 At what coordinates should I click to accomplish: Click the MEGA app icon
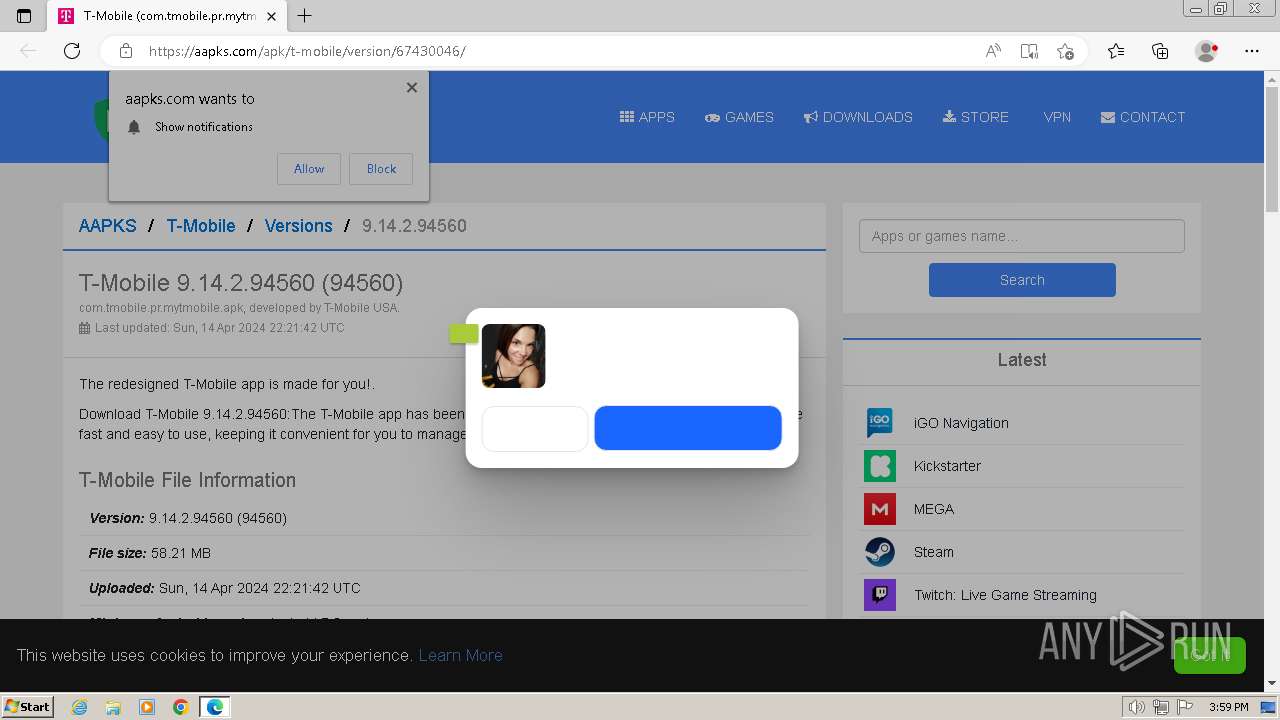(x=880, y=509)
